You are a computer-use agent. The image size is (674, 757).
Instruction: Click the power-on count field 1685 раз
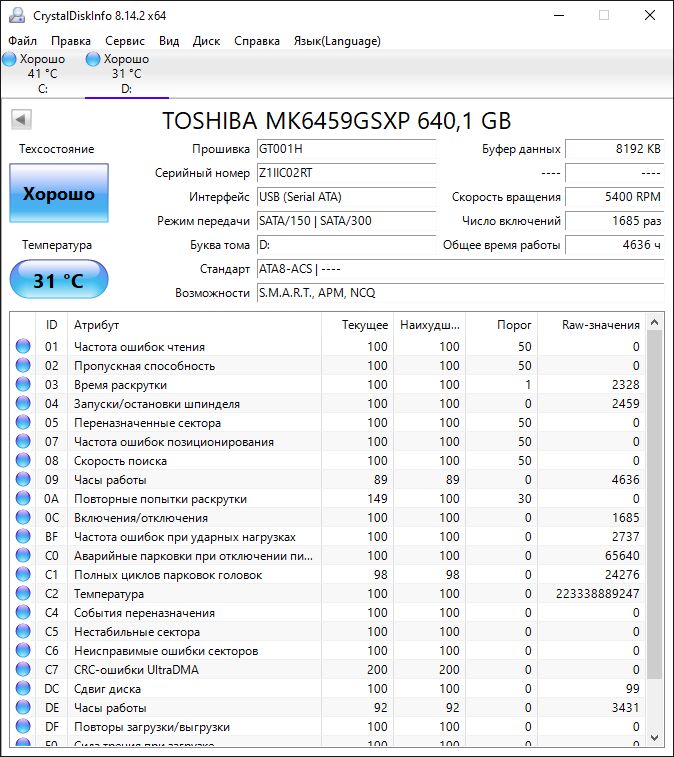pos(615,221)
